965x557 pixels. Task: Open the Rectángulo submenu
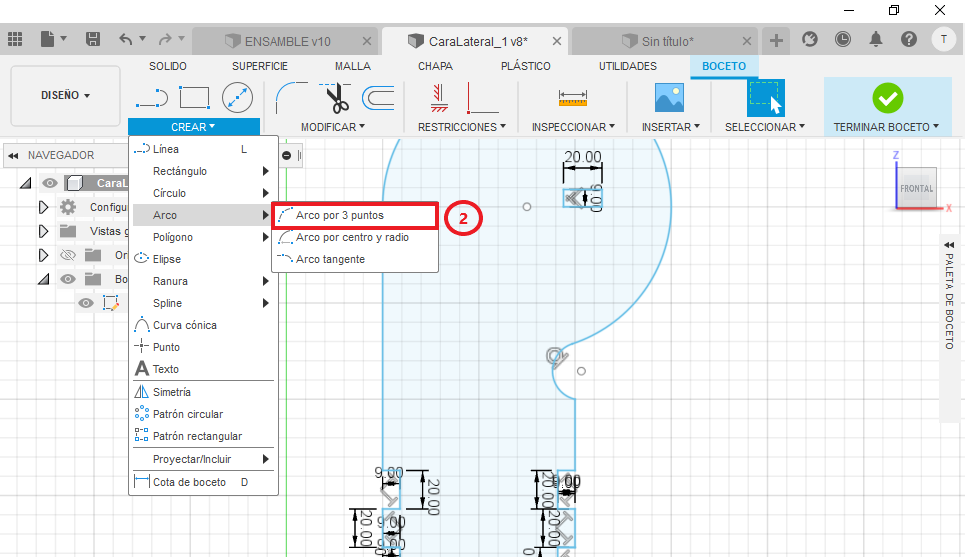pyautogui.click(x=204, y=171)
